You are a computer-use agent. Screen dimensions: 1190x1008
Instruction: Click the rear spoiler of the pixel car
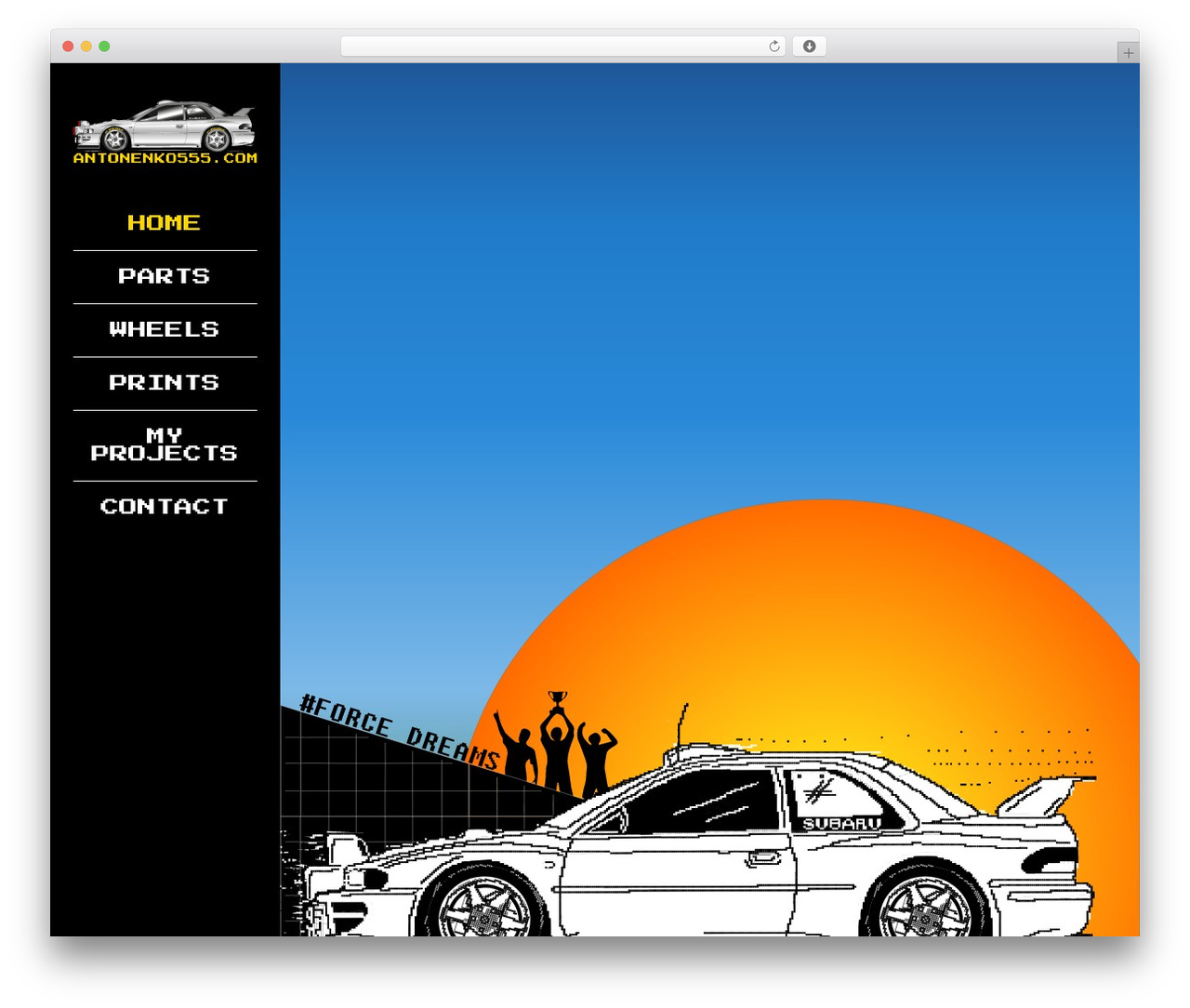[1047, 795]
